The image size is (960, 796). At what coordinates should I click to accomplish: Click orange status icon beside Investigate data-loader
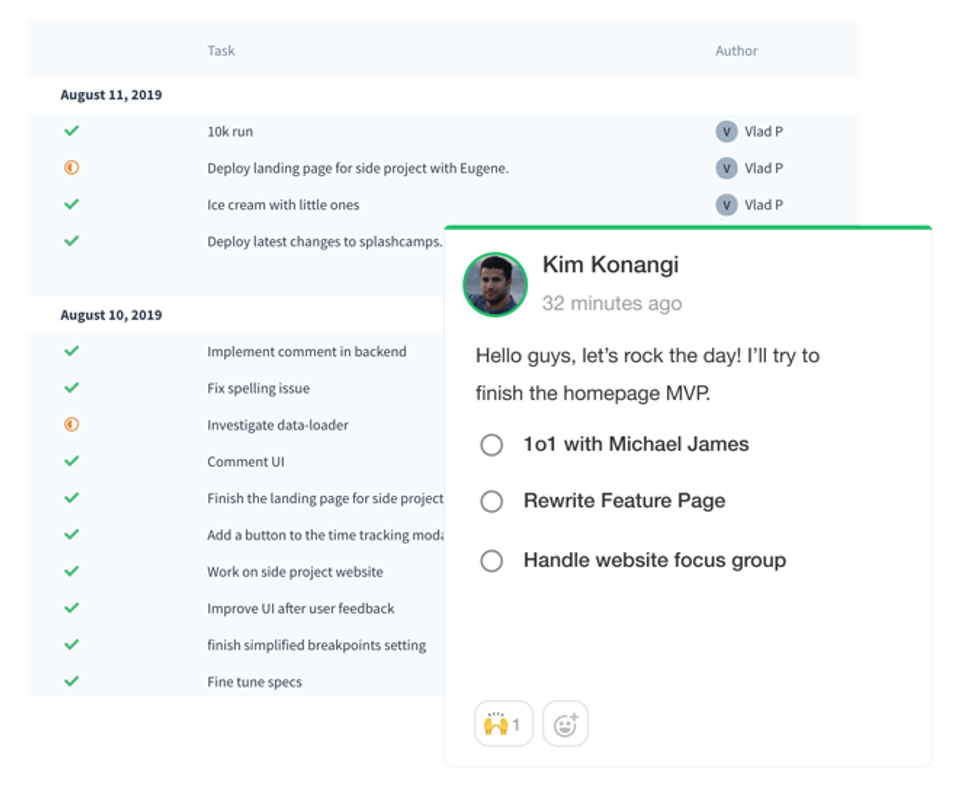pos(71,425)
